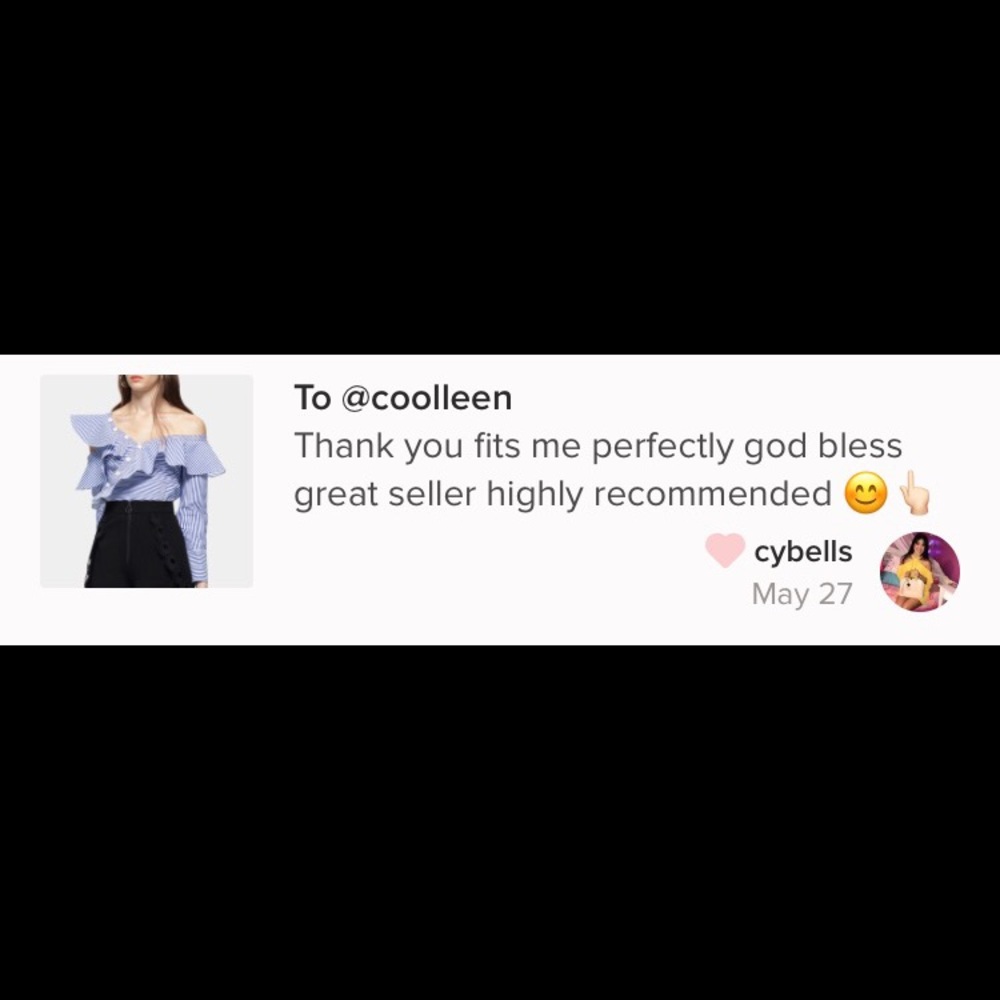The height and width of the screenshot is (1000, 1000).
Task: Click the 'To' label before @coolleen
Action: click(312, 398)
